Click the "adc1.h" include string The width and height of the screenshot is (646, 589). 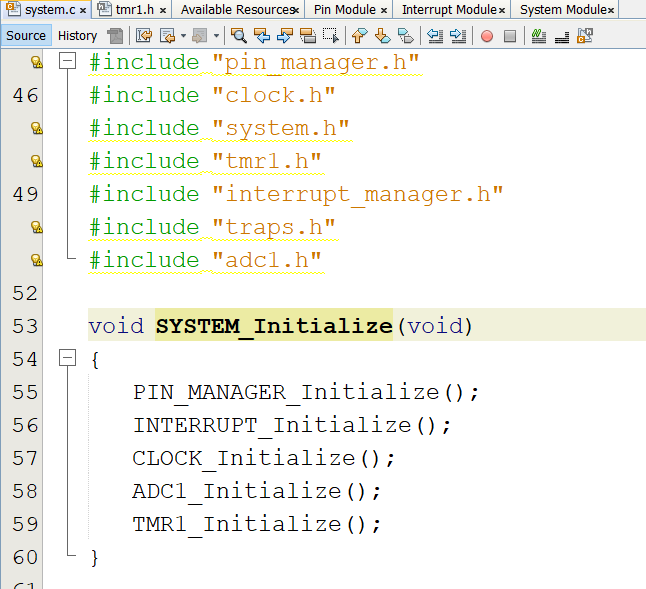pos(267,260)
